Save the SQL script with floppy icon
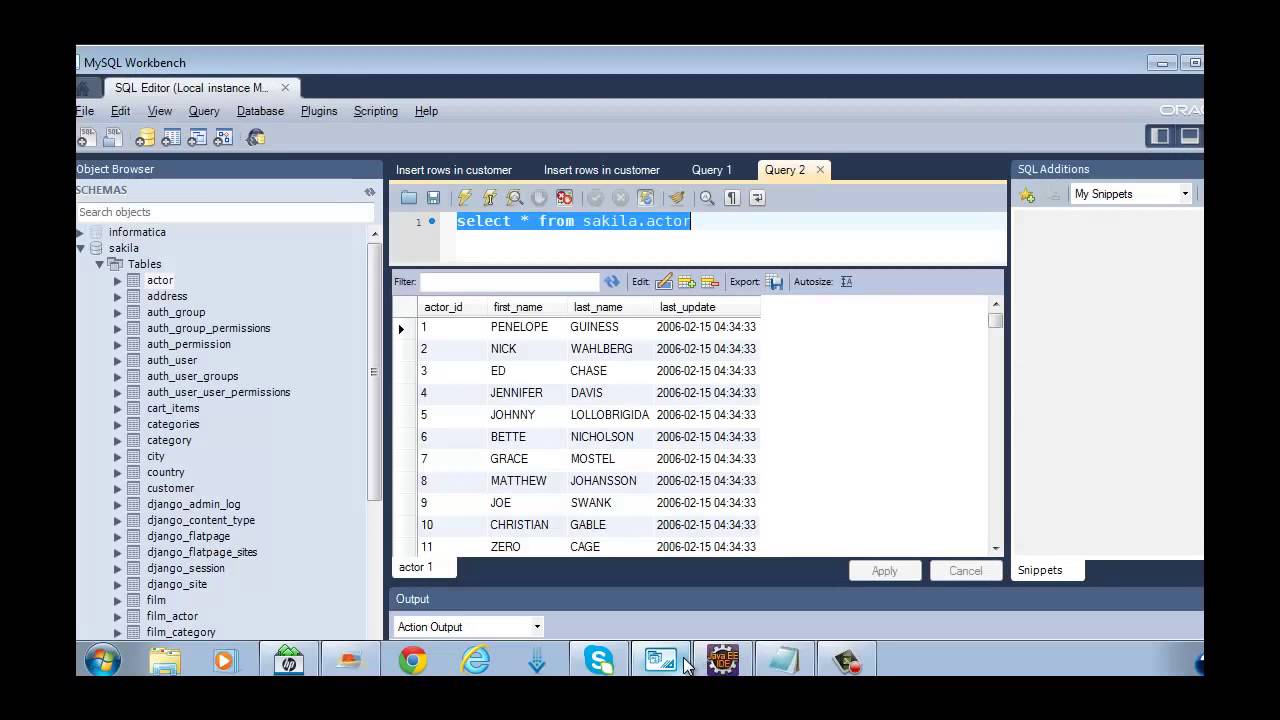 coord(433,198)
